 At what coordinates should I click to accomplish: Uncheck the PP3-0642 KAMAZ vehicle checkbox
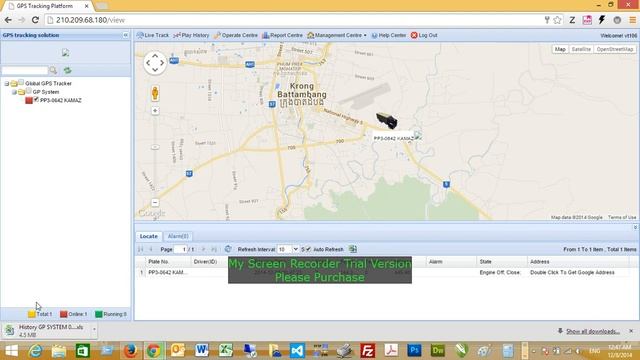(36, 99)
